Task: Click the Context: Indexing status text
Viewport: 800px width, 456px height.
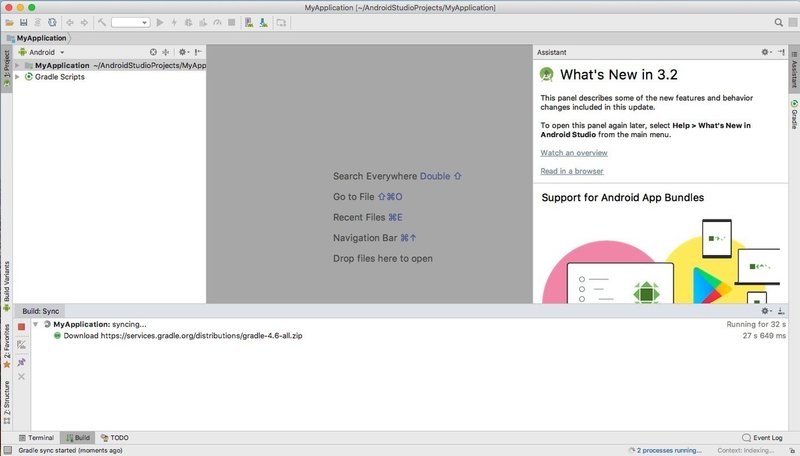Action: [x=745, y=450]
